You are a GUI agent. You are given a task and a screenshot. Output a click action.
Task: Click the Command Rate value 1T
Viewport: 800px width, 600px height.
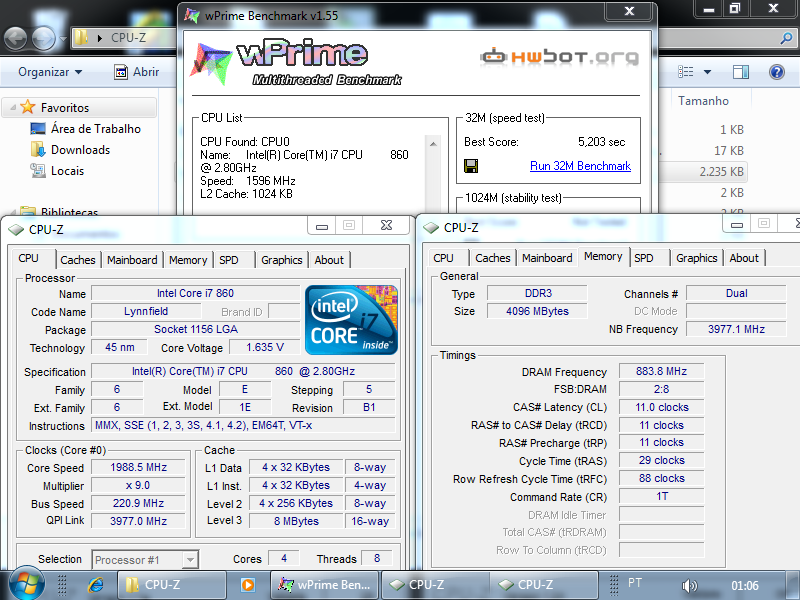coord(661,496)
